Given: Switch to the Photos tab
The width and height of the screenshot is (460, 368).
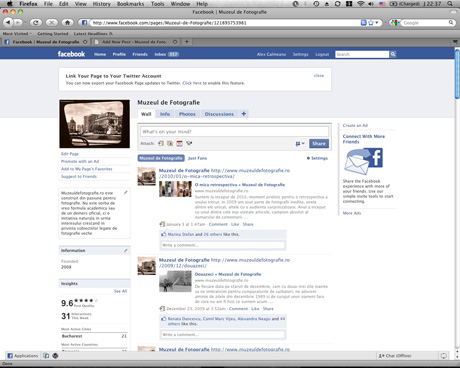Looking at the screenshot, I should pos(187,114).
